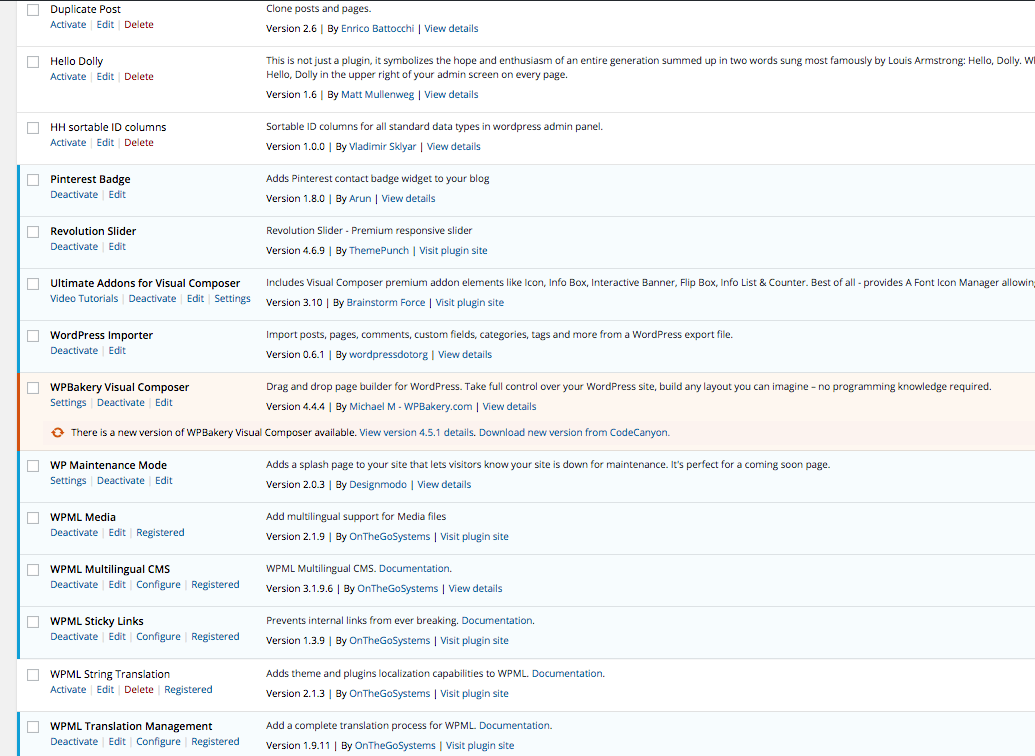Deactivate Revolution Slider plugin
The width and height of the screenshot is (1035, 756).
pos(74,247)
